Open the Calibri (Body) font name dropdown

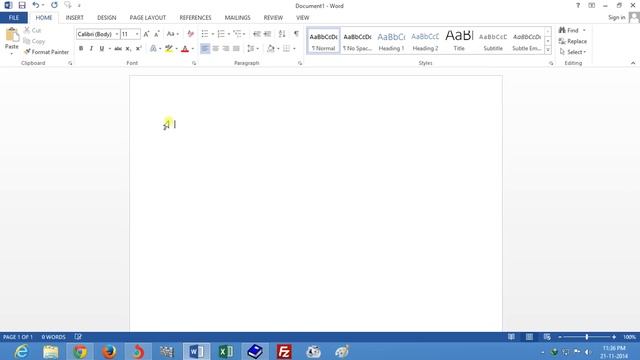117,34
